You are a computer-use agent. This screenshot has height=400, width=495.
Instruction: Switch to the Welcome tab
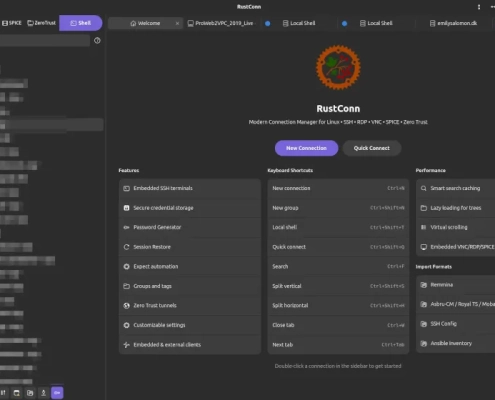click(145, 23)
